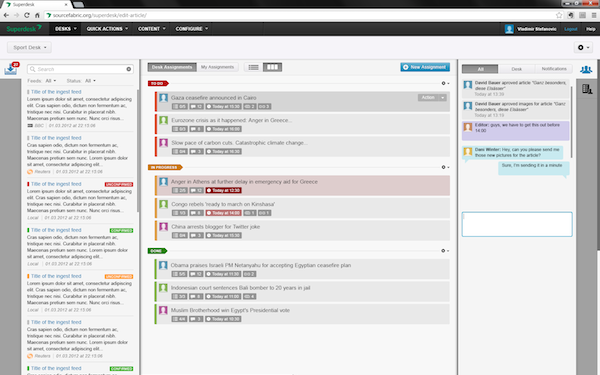This screenshot has width=600, height=375.
Task: Open the Quick Actions dropdown menu
Action: pyautogui.click(x=107, y=29)
